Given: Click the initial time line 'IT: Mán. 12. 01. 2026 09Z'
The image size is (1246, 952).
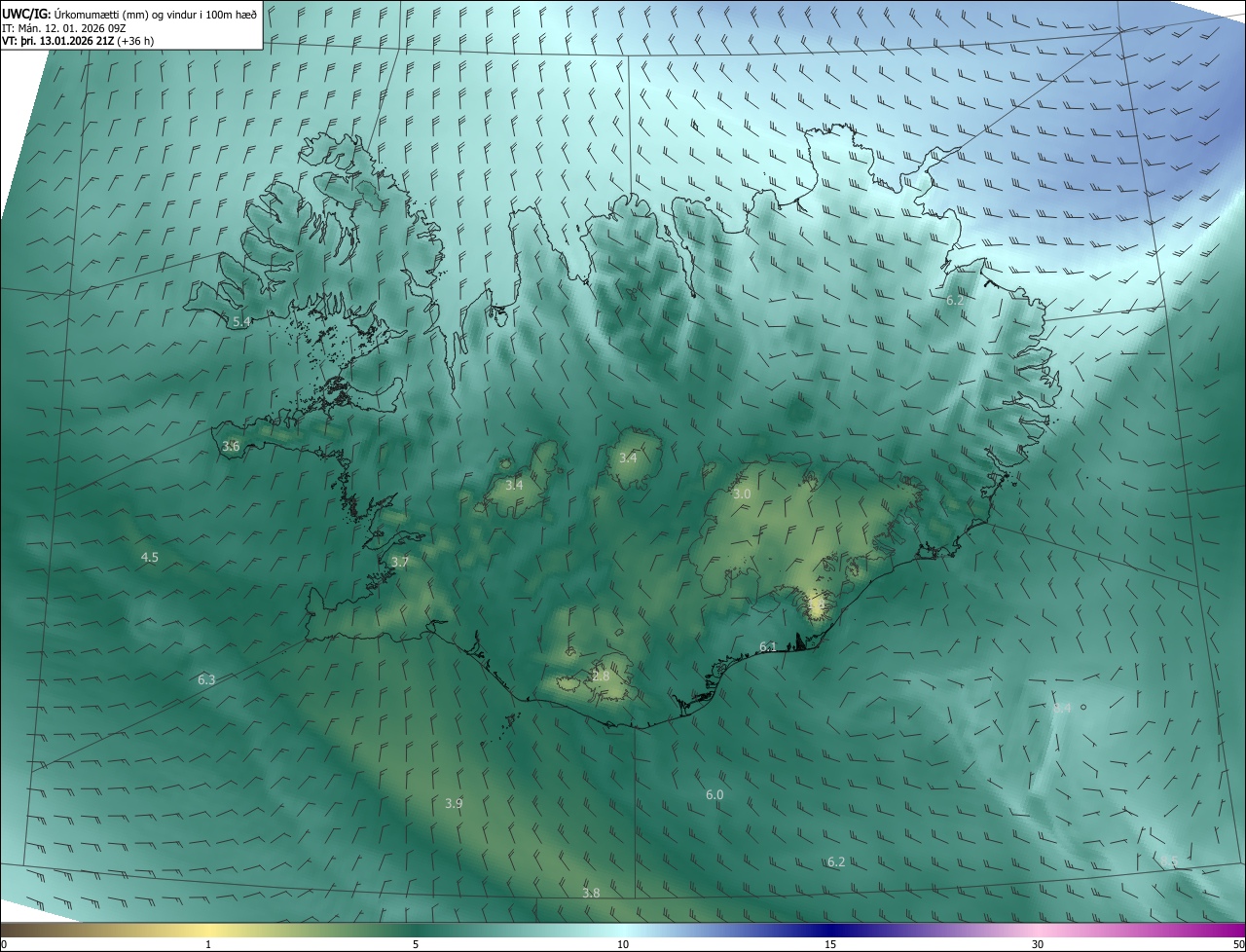Looking at the screenshot, I should (x=66, y=28).
